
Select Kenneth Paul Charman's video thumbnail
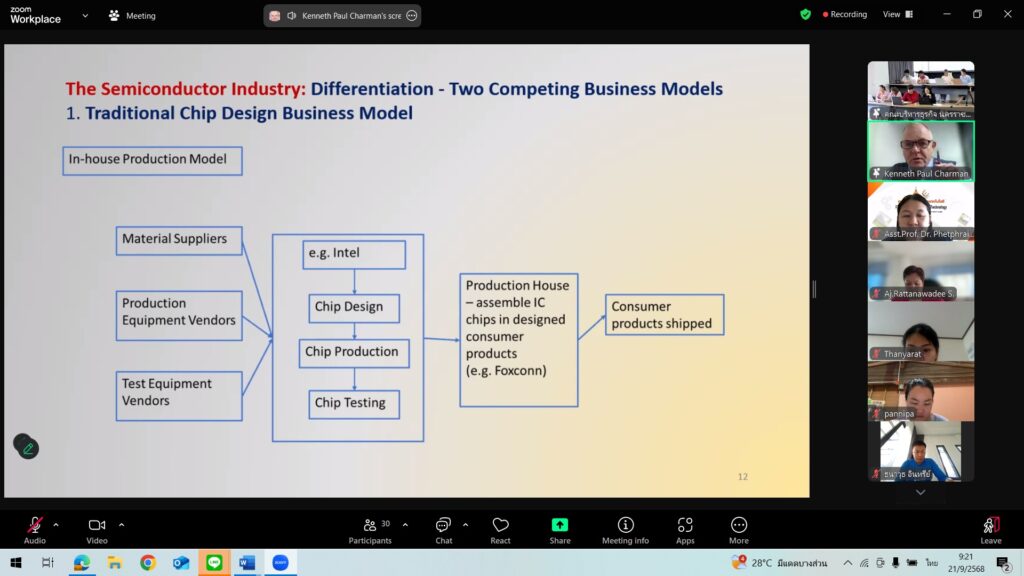tap(920, 151)
